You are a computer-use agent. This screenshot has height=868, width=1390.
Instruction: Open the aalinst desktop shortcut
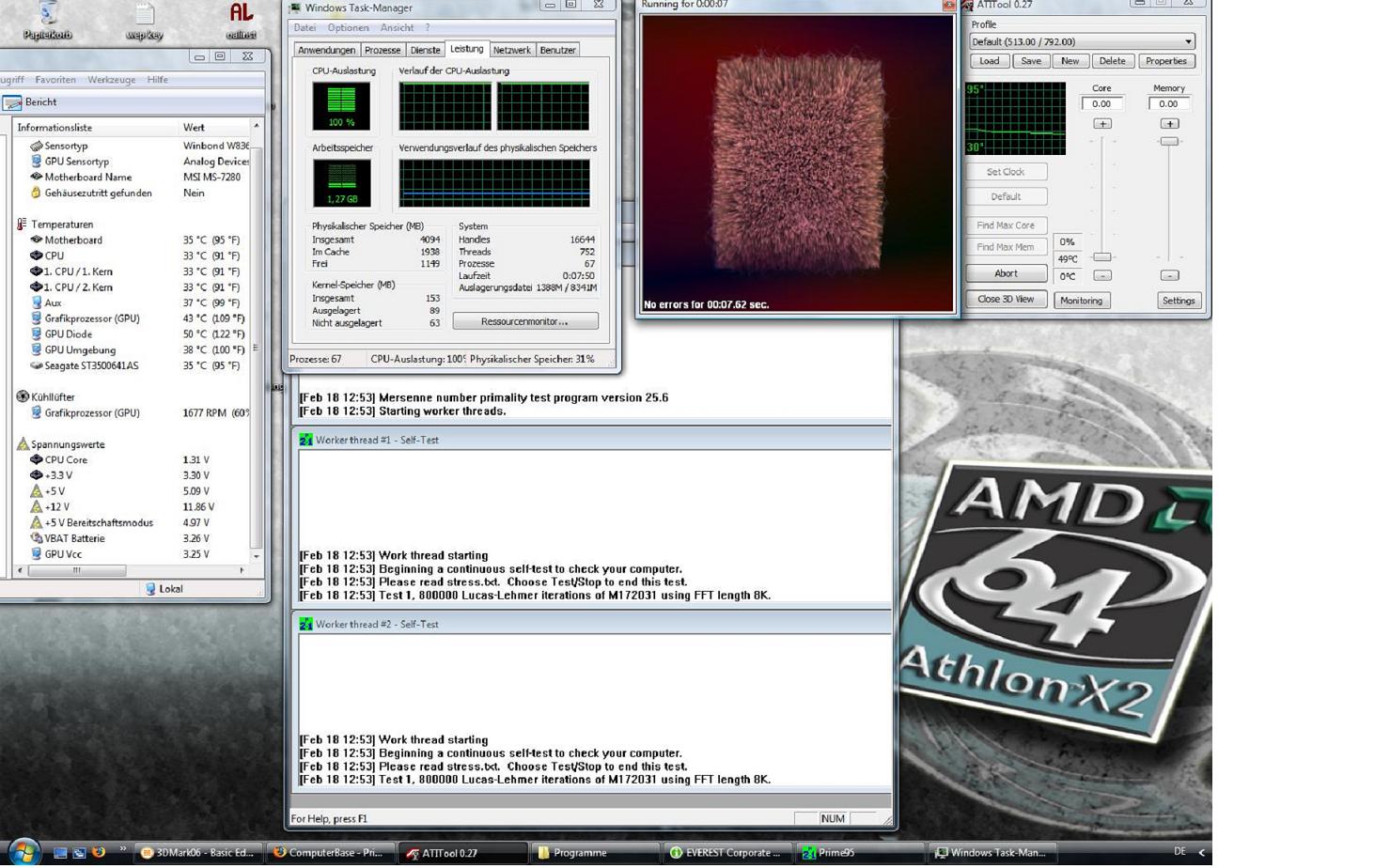tap(241, 19)
